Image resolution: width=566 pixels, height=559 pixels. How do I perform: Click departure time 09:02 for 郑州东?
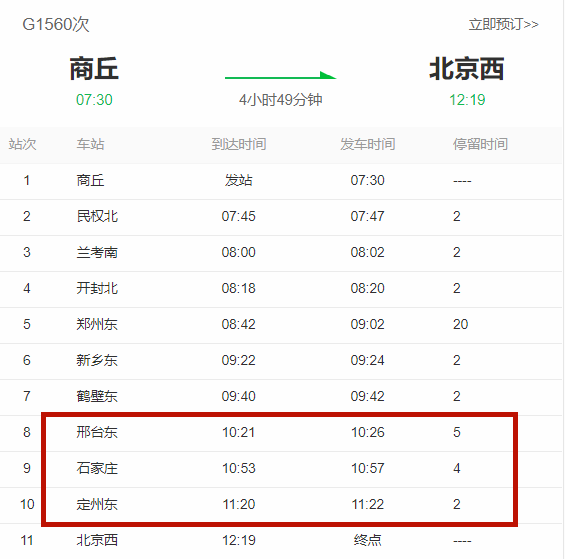coord(367,324)
